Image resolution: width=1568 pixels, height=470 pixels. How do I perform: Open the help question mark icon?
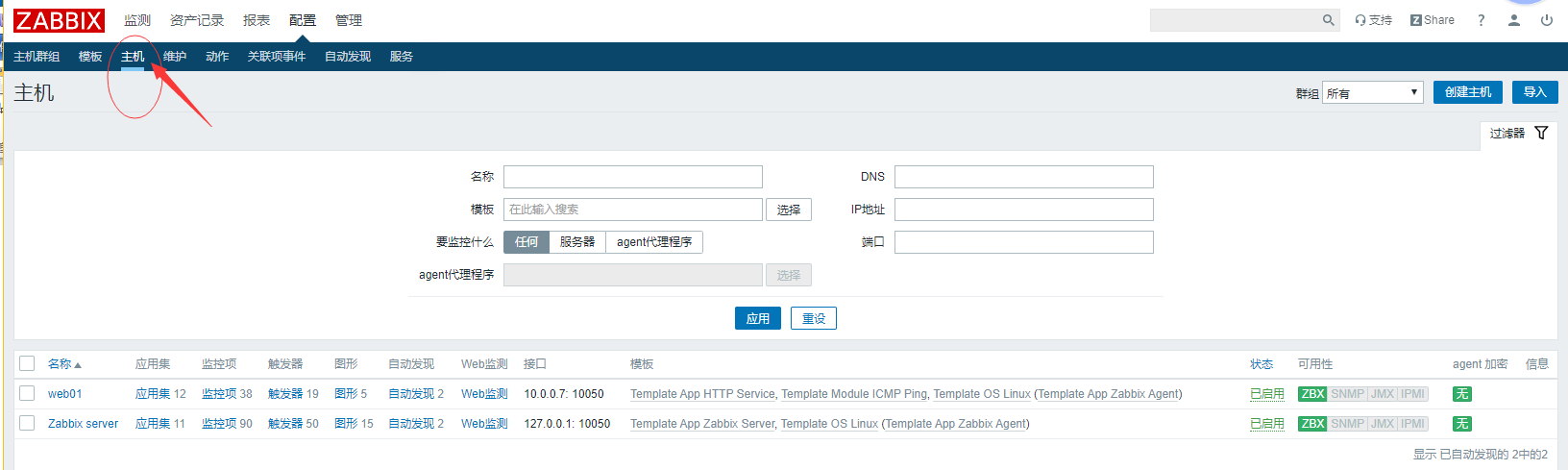pyautogui.click(x=1481, y=20)
